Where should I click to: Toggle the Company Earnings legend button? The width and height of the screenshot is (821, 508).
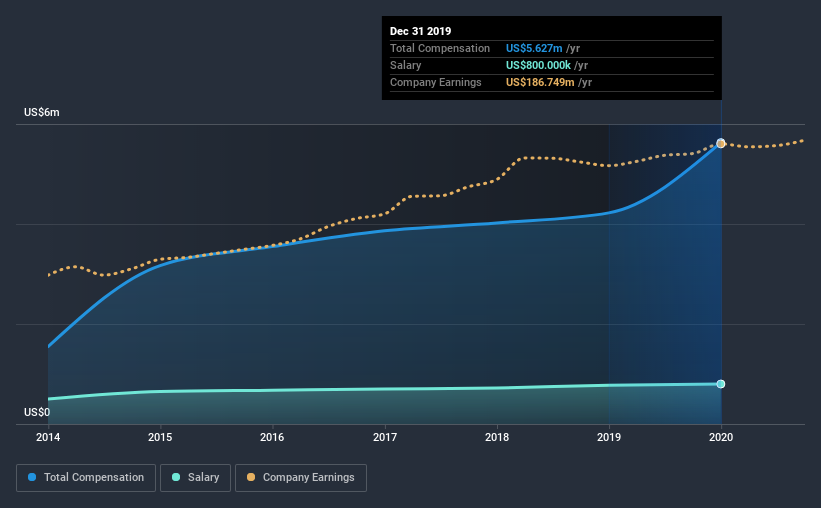tap(301, 478)
